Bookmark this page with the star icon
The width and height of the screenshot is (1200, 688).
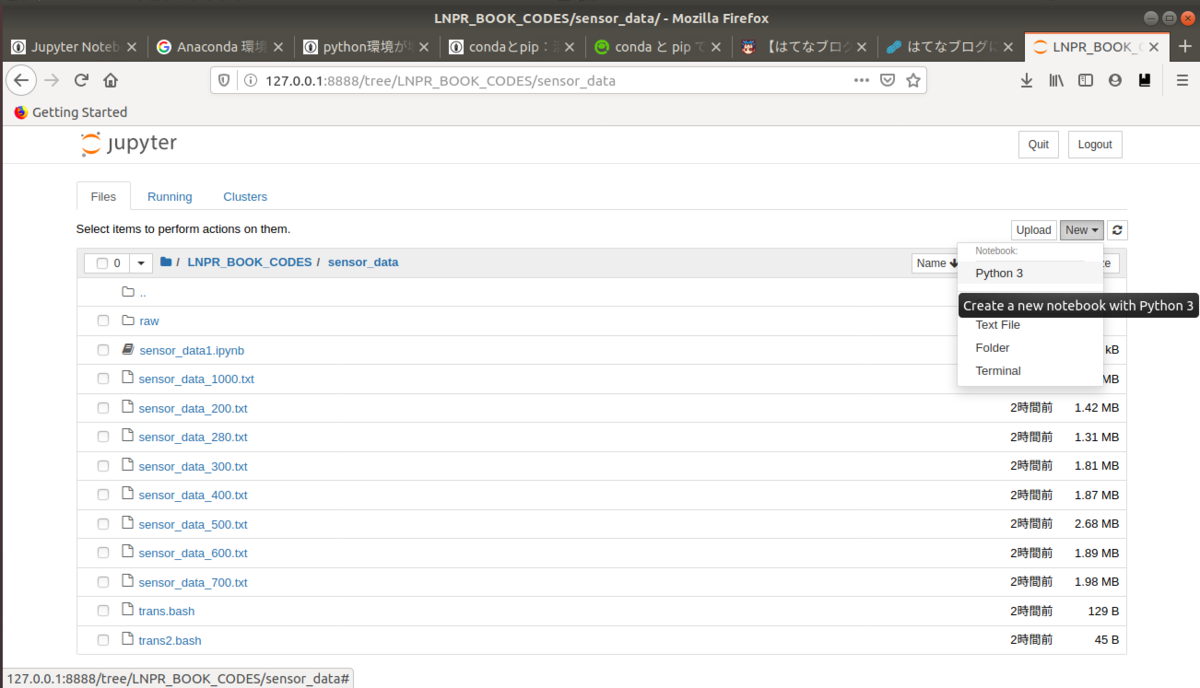click(x=913, y=80)
